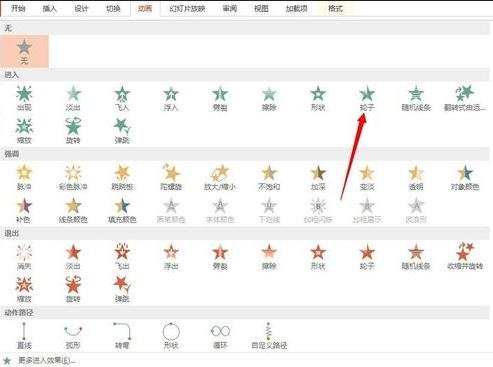Choose the 跷跷板 emphasis effect
This screenshot has height=367, width=493.
click(122, 177)
